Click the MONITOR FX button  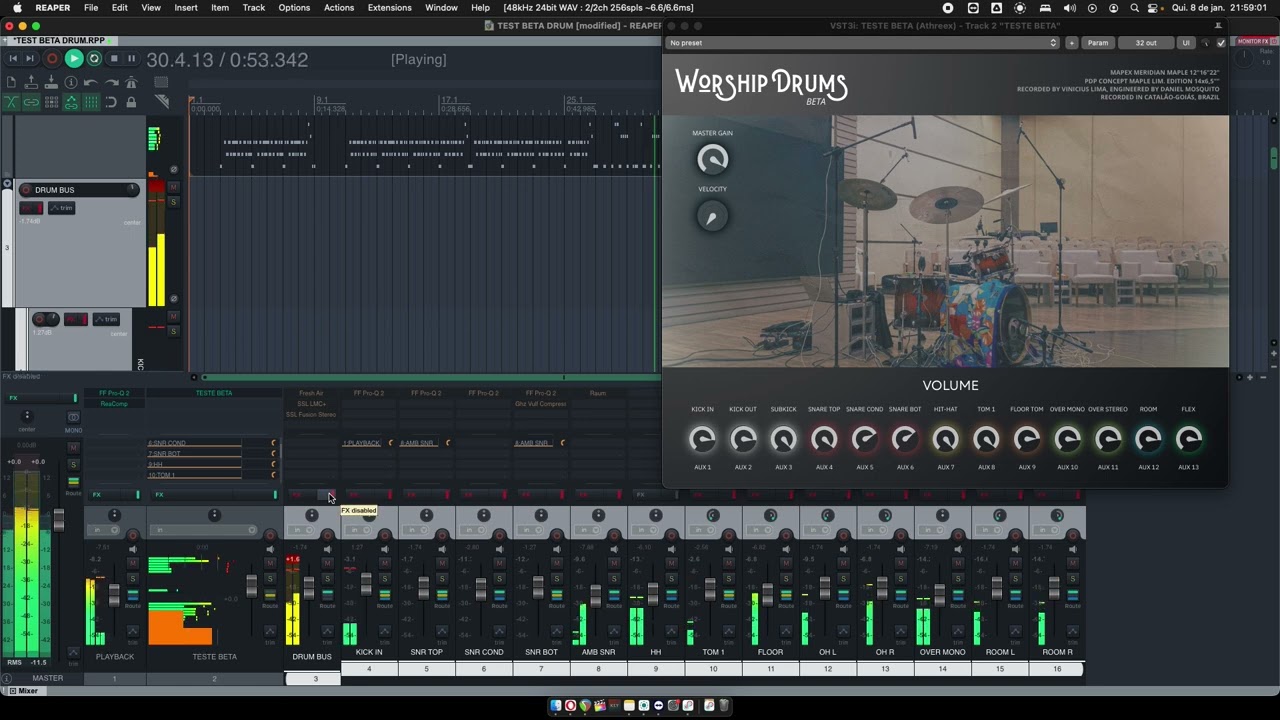point(1252,42)
